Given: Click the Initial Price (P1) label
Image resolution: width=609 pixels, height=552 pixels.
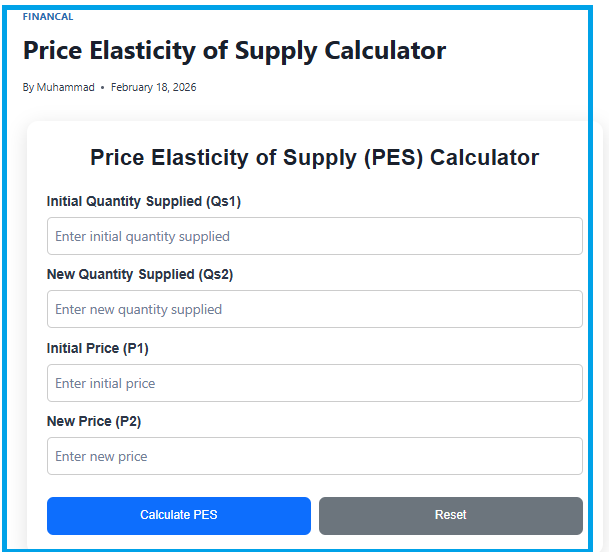Looking at the screenshot, I should tap(97, 349).
